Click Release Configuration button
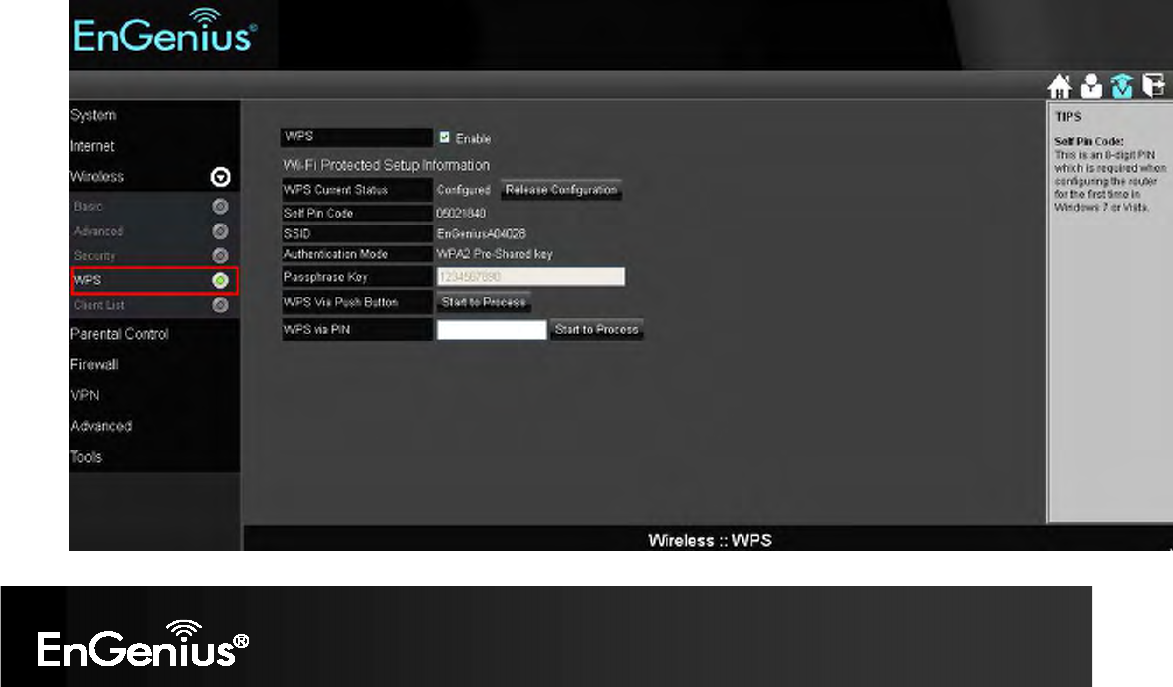The image size is (1173, 687). click(562, 190)
